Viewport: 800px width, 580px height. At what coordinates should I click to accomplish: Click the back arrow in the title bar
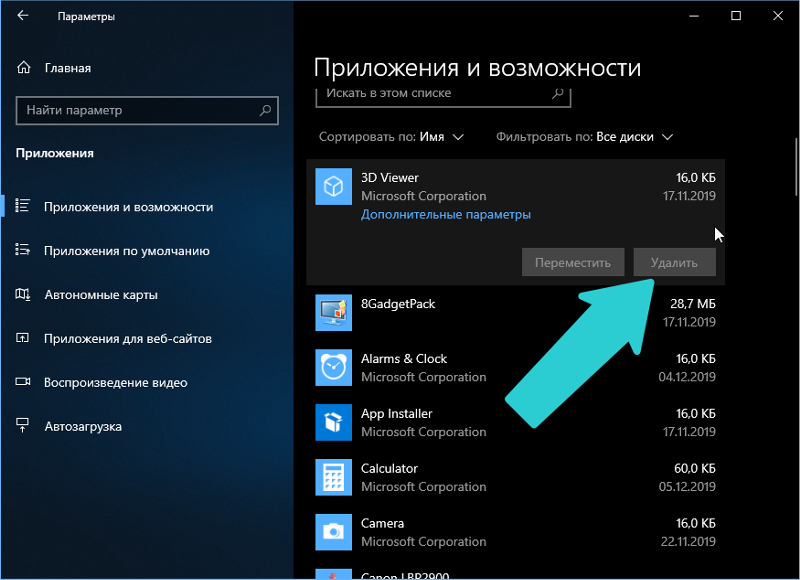22,16
